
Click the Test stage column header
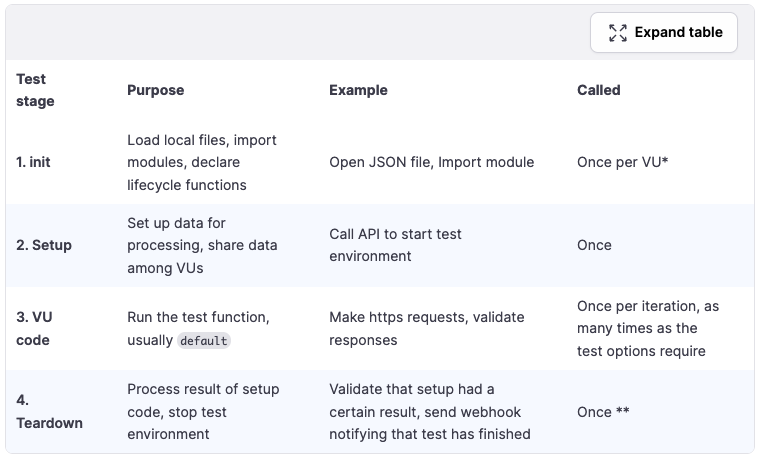[36, 90]
